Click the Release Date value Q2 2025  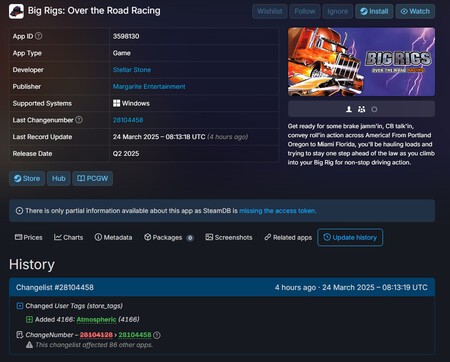(126, 154)
